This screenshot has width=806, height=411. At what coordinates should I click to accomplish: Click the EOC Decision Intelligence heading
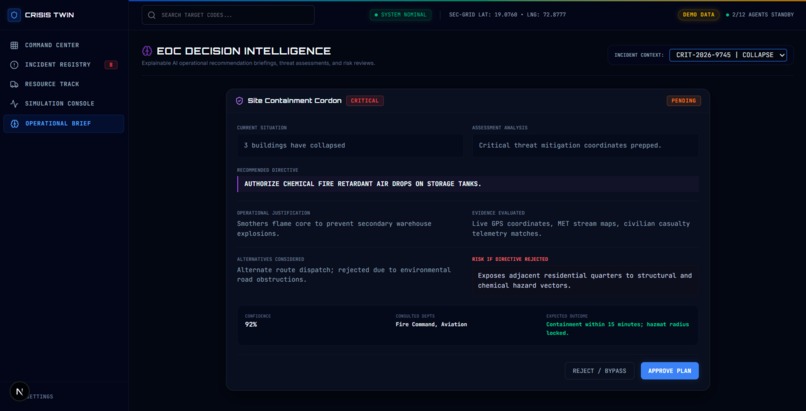244,51
